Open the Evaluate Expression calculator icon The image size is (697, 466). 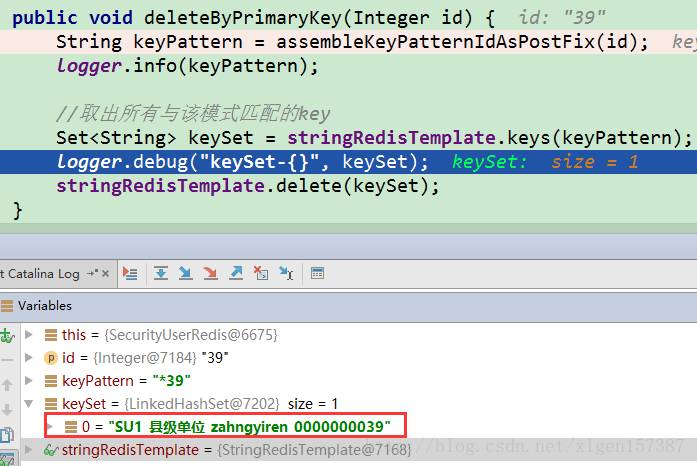[317, 273]
